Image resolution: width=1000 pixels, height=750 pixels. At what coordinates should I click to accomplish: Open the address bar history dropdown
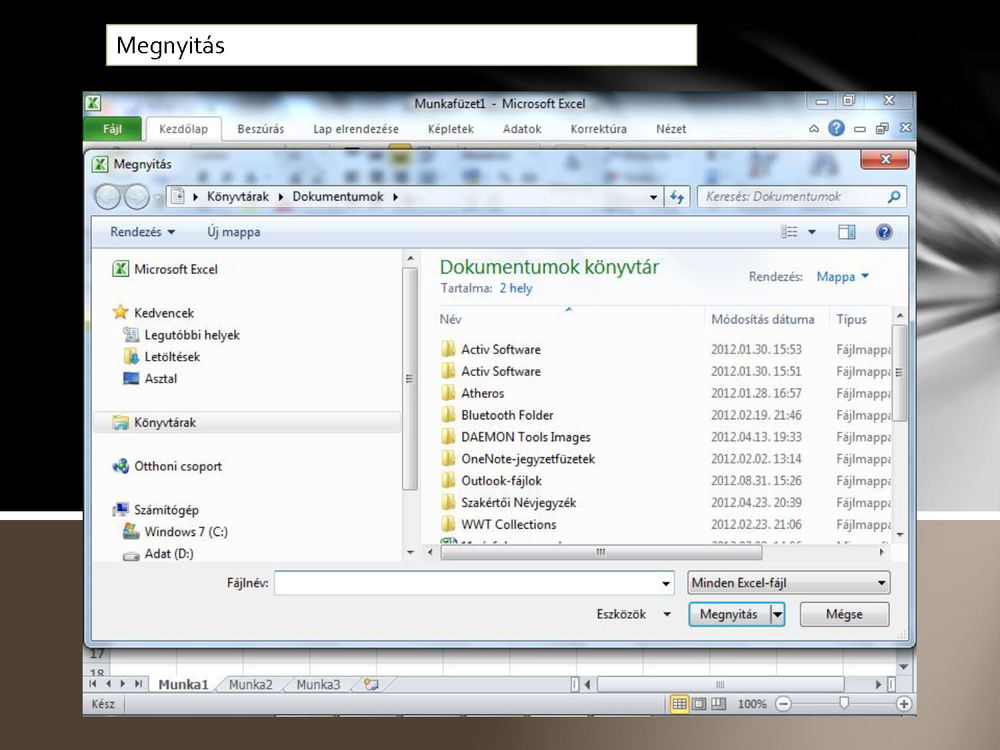tap(653, 197)
